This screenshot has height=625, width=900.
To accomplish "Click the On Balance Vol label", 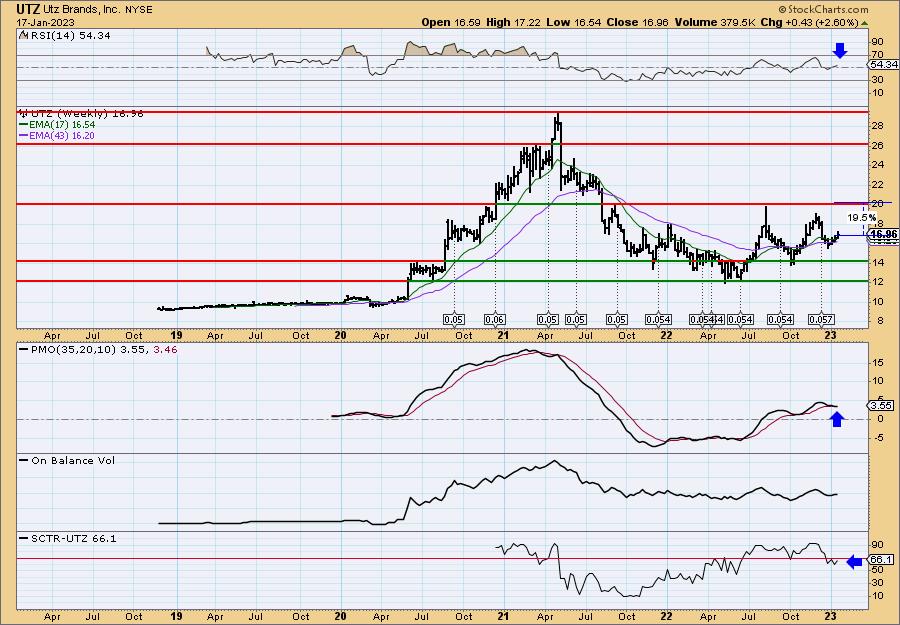I will pos(67,460).
